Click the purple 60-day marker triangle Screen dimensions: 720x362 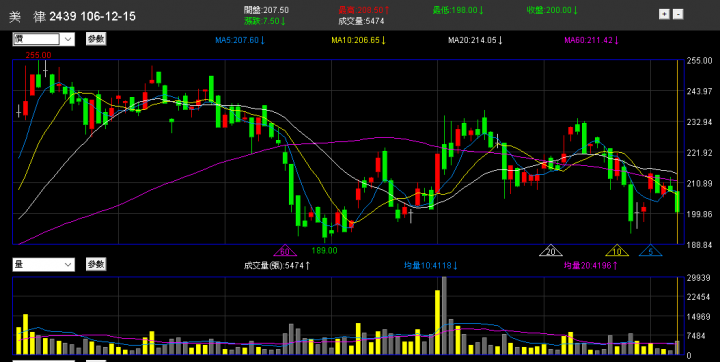click(x=285, y=250)
